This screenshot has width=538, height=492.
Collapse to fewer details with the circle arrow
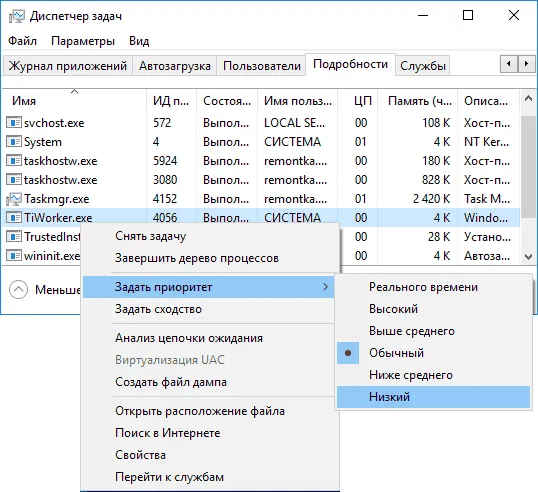pos(19,290)
